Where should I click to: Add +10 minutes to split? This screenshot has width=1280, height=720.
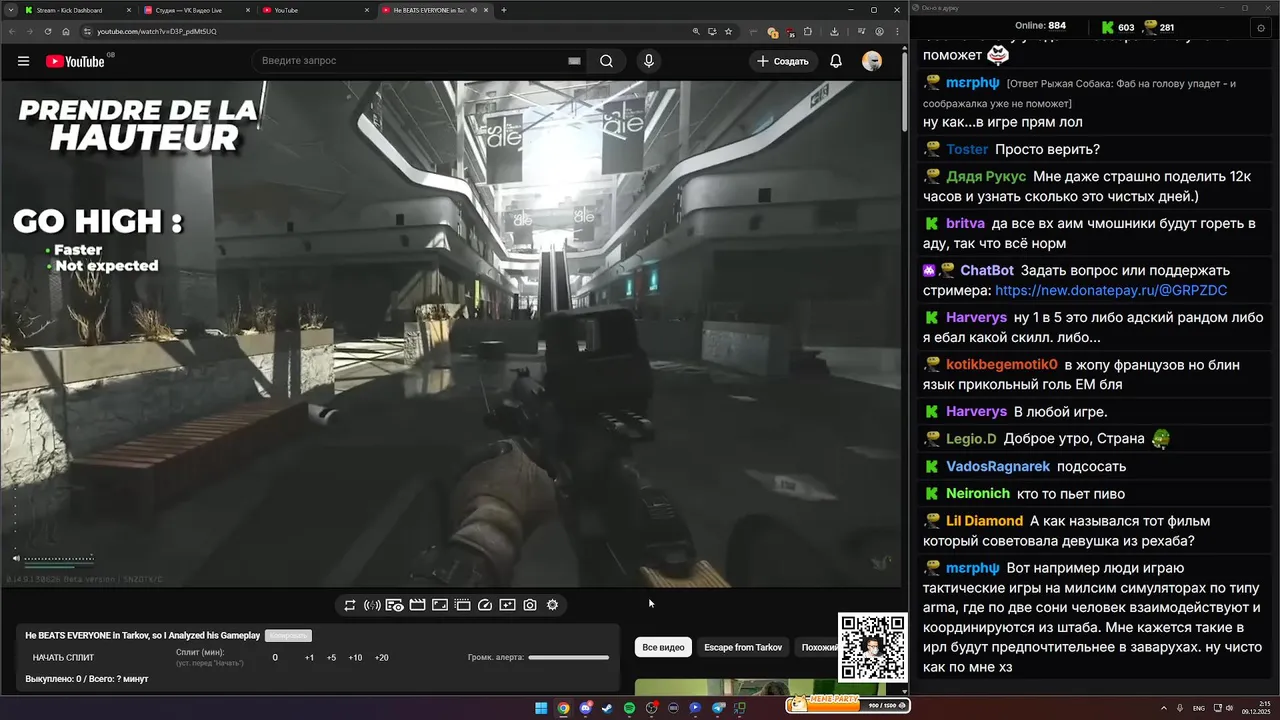click(x=355, y=658)
